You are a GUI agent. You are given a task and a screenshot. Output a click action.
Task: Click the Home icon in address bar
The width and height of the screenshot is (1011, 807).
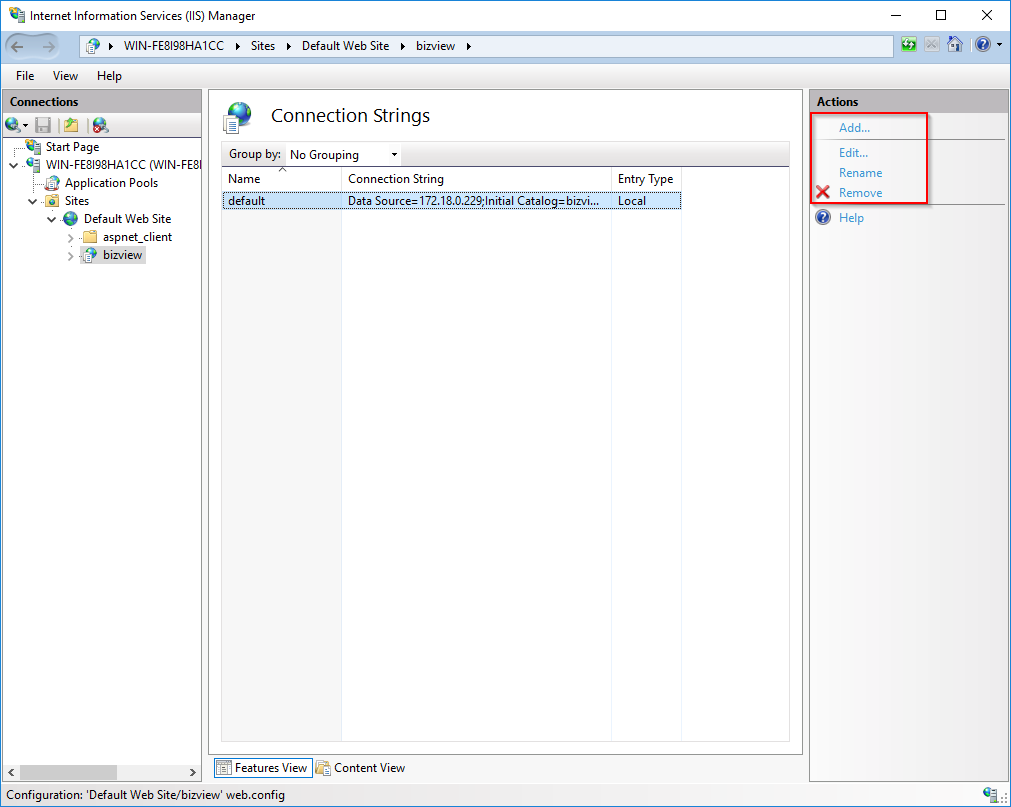(955, 44)
